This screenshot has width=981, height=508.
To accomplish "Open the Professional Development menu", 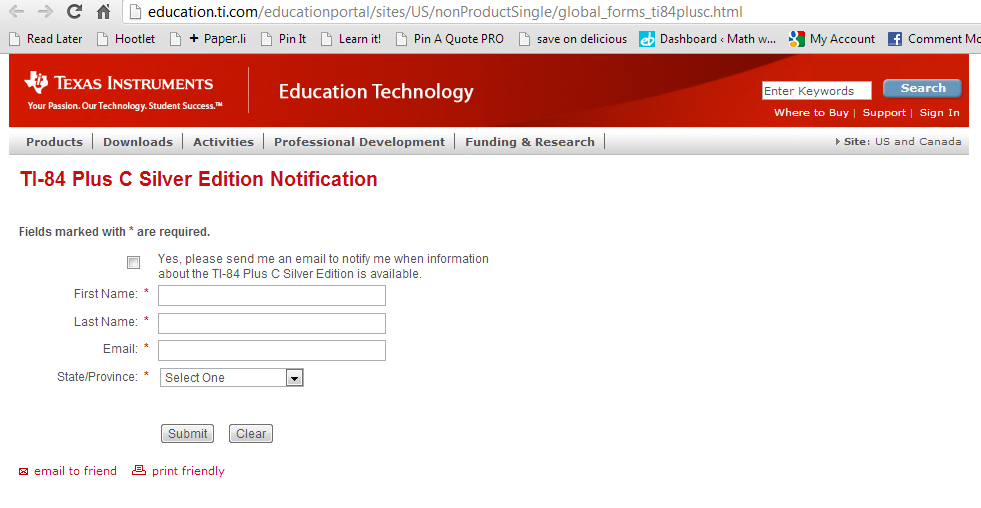I will (359, 142).
